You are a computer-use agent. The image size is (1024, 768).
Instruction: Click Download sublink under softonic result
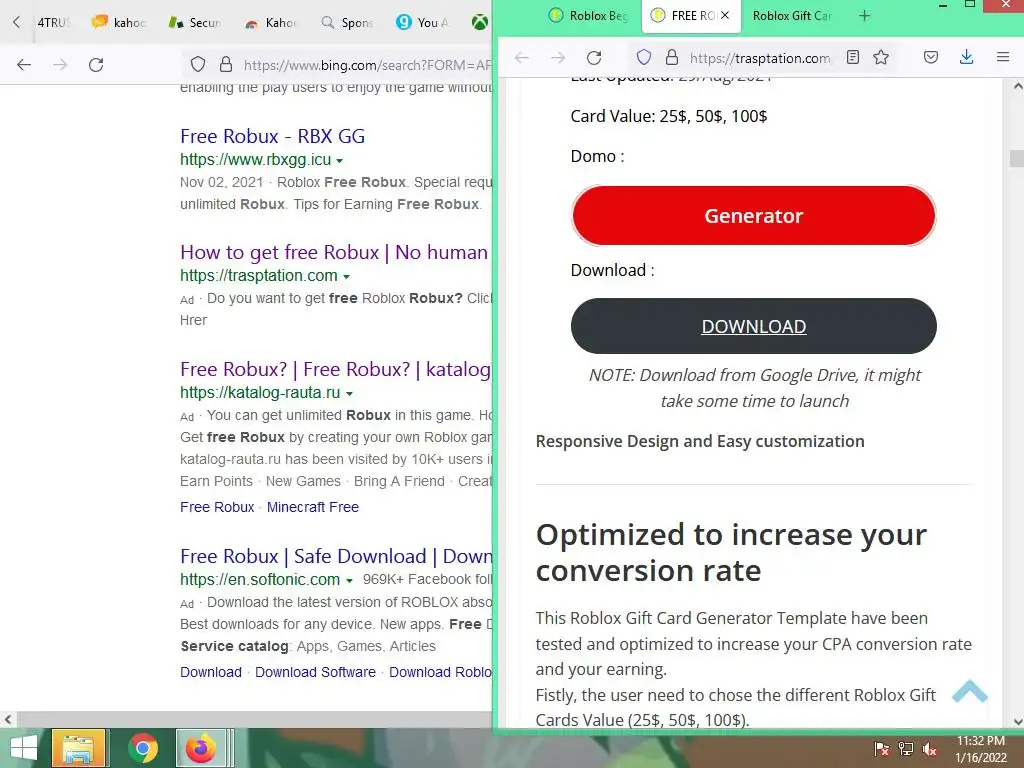pos(211,672)
